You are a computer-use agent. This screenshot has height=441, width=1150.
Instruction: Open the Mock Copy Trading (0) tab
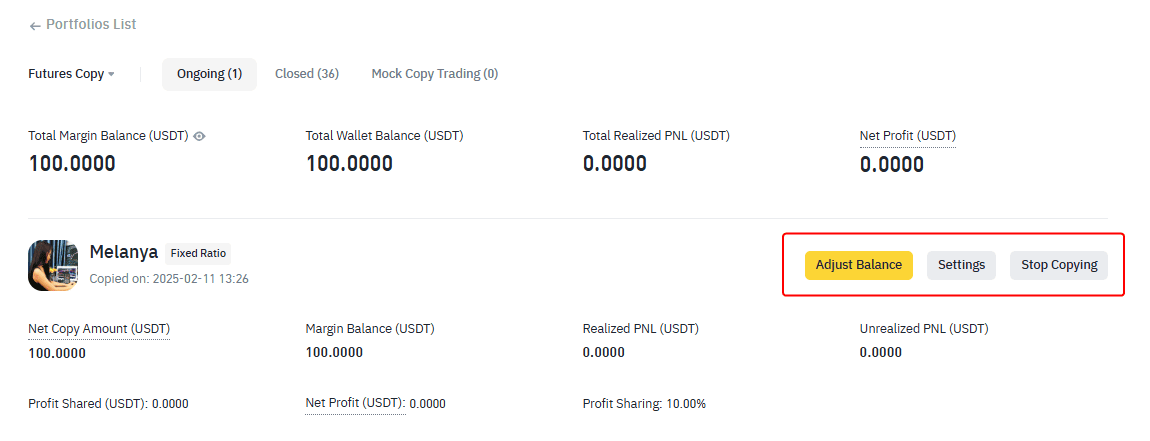(435, 74)
